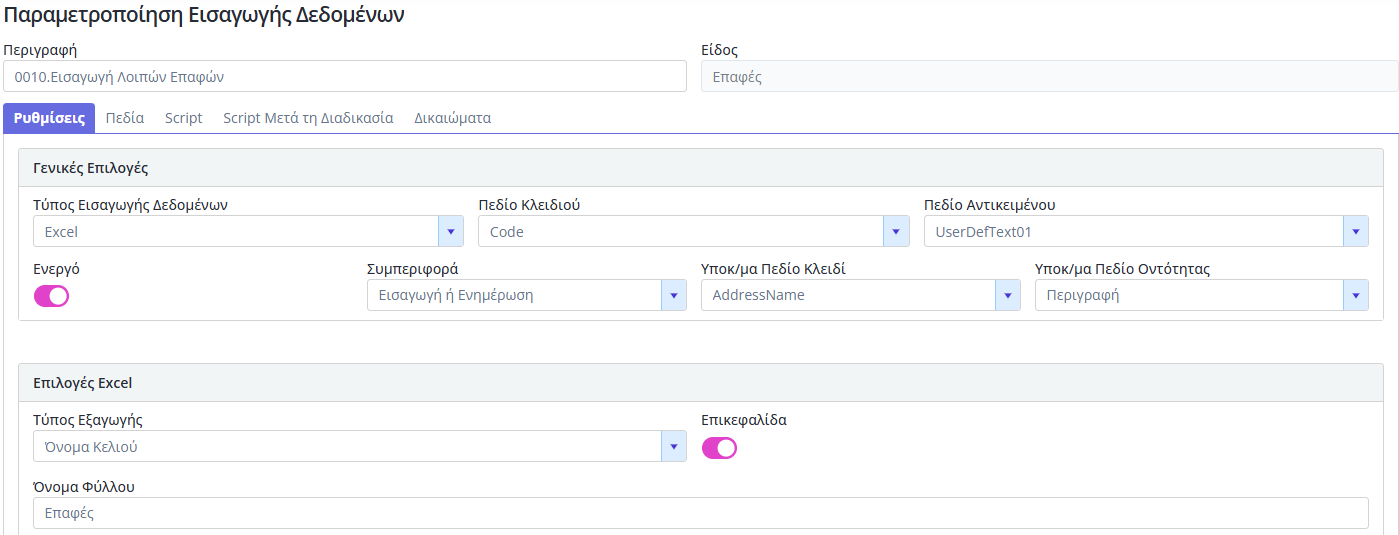This screenshot has height=535, width=1399.
Task: Open the Συμπεριφορά dropdown list
Action: tap(673, 296)
